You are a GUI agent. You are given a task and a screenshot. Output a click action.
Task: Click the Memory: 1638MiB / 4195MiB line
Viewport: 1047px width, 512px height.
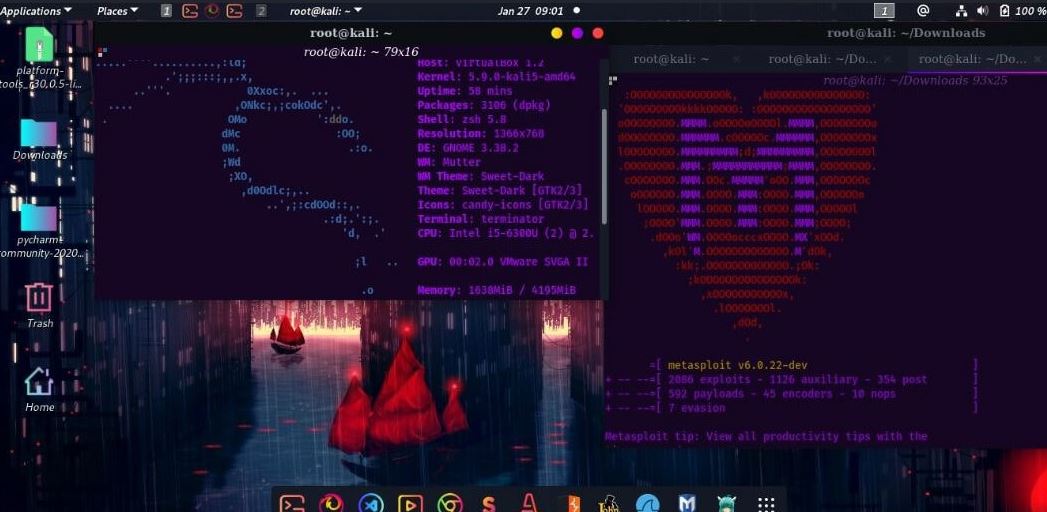coord(496,290)
